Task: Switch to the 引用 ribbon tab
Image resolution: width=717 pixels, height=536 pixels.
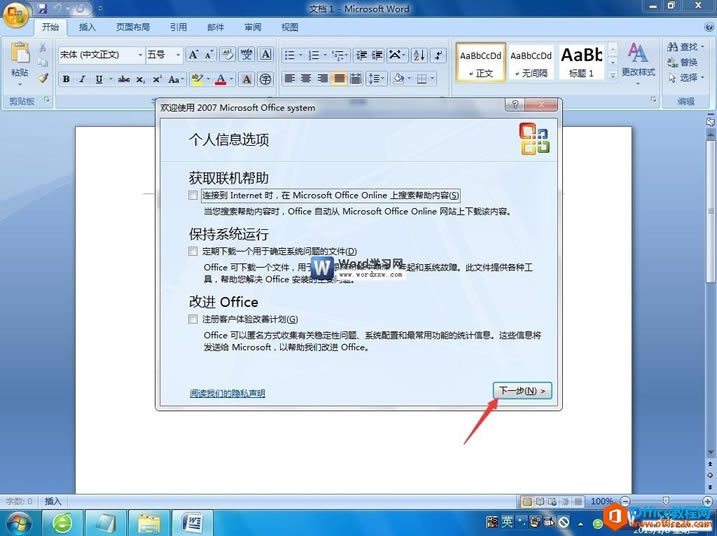Action: point(178,27)
